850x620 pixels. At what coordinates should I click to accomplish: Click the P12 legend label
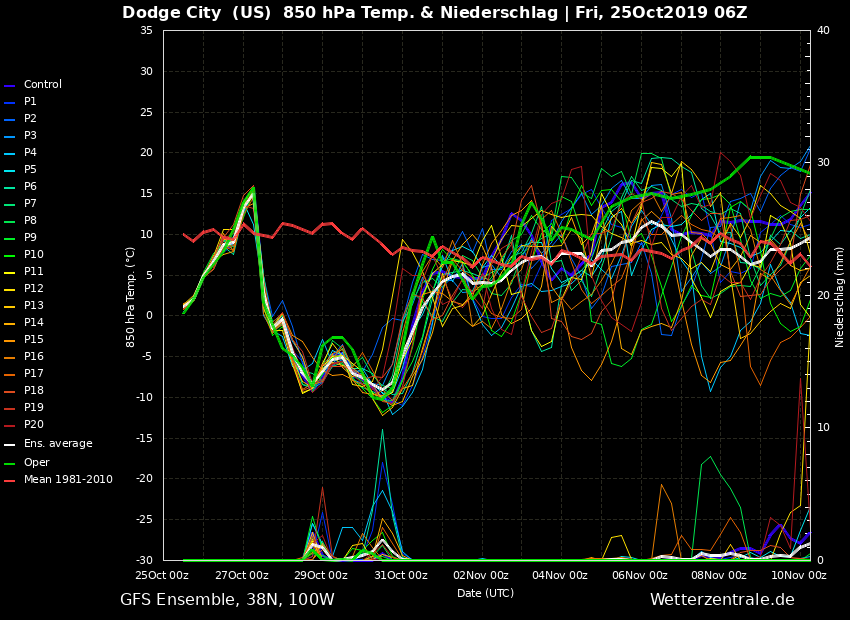[x=34, y=288]
